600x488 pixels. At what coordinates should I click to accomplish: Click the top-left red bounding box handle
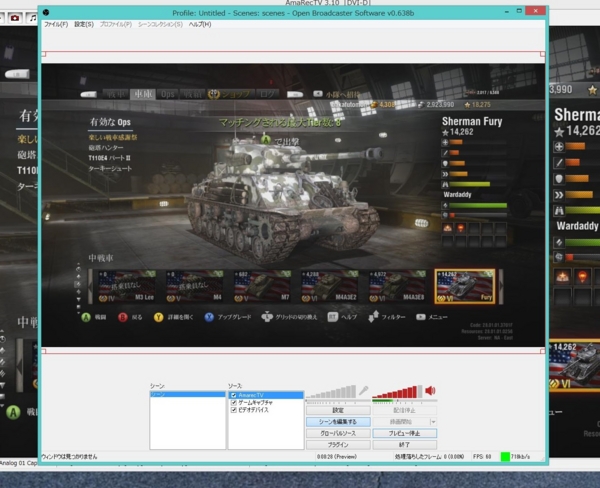pyautogui.click(x=44, y=54)
